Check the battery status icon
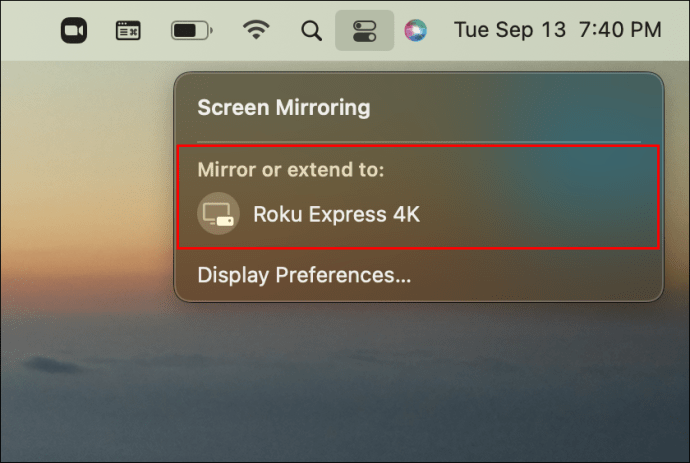Screen dimensions: 690x463 190,30
